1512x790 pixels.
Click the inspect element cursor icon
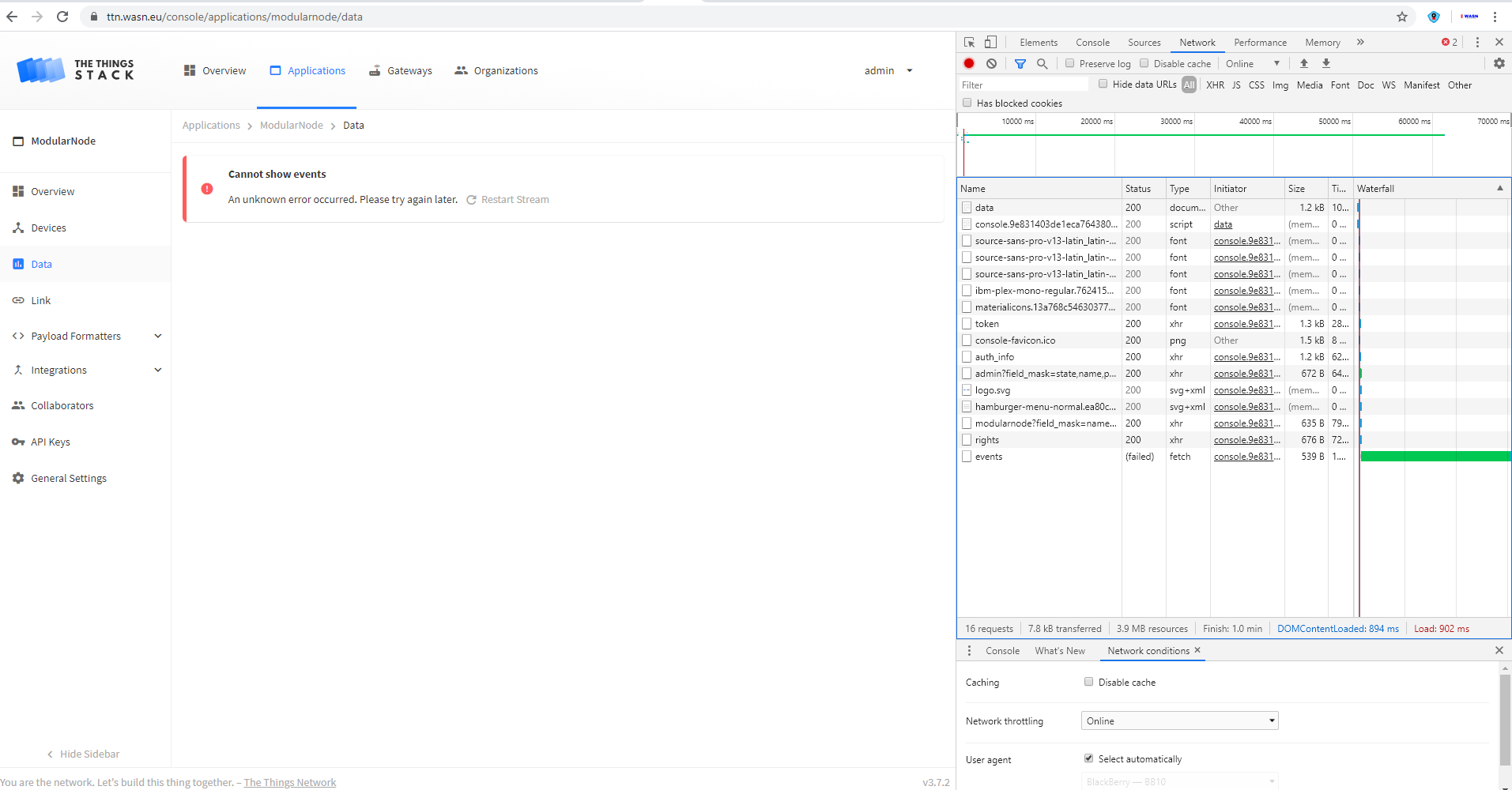tap(968, 42)
